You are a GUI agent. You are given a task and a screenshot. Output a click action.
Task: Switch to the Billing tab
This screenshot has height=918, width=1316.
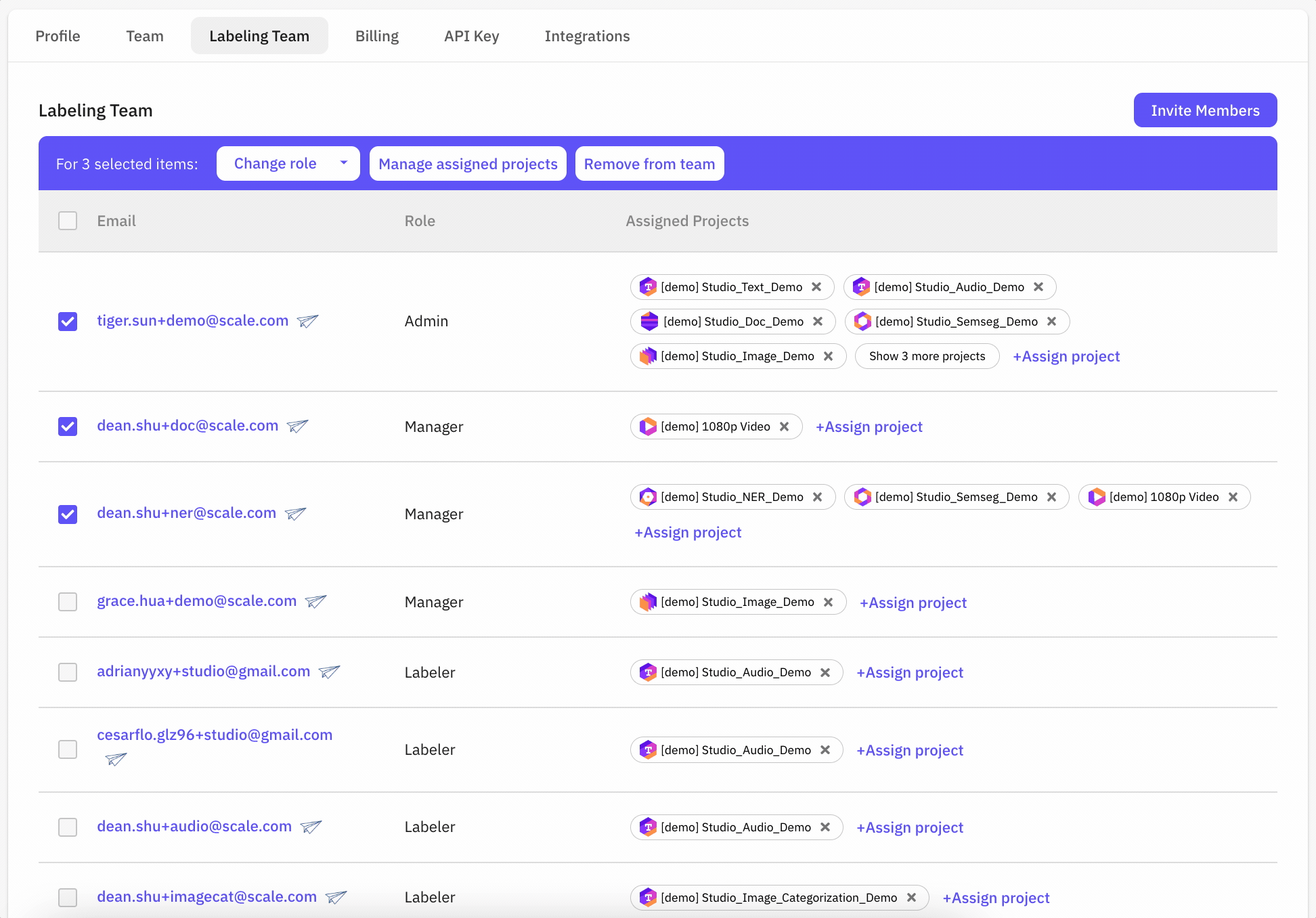377,36
